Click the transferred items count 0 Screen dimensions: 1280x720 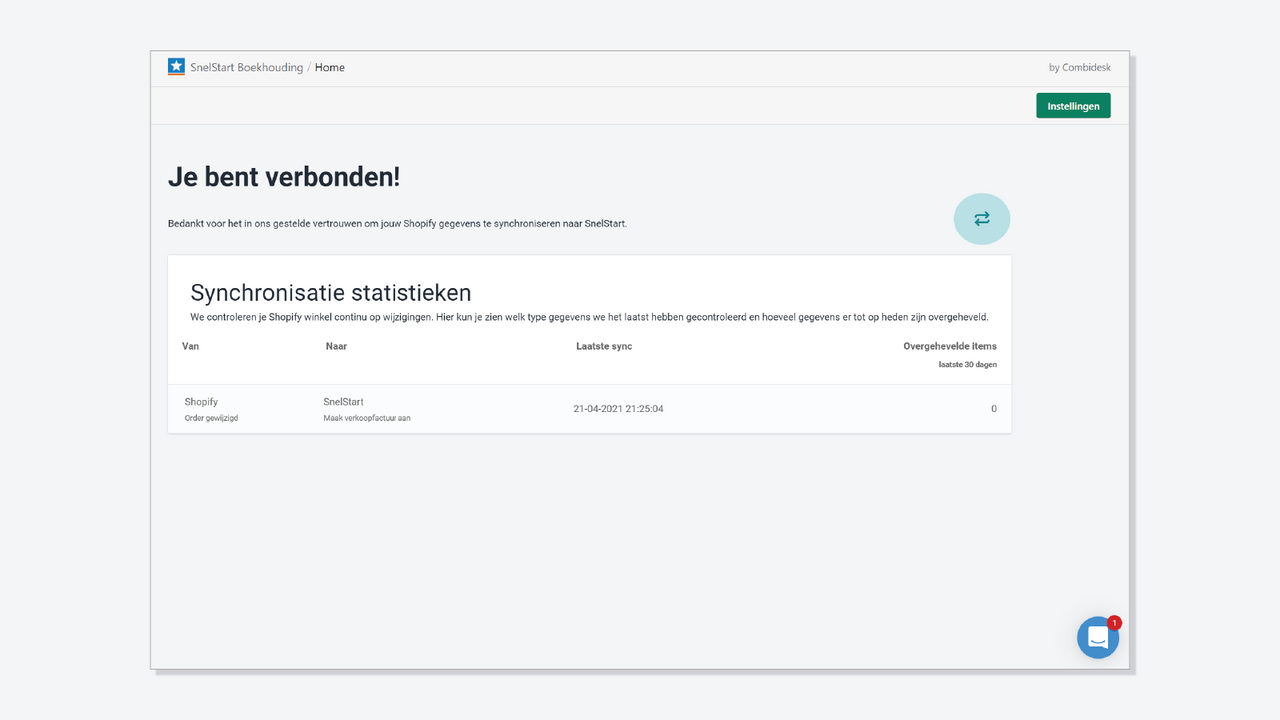point(994,409)
